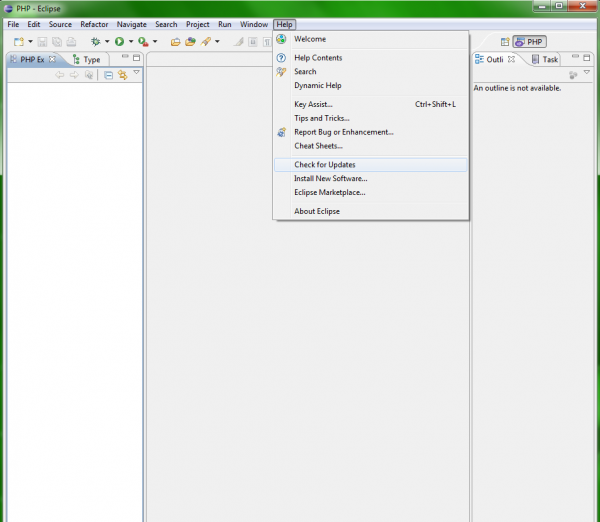Click the Back arrow in PHP Explorer
600x522 pixels.
59,75
